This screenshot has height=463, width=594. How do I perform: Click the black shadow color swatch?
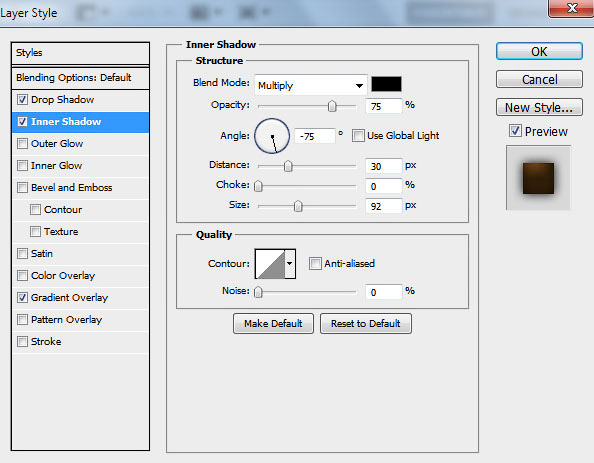tap(386, 84)
